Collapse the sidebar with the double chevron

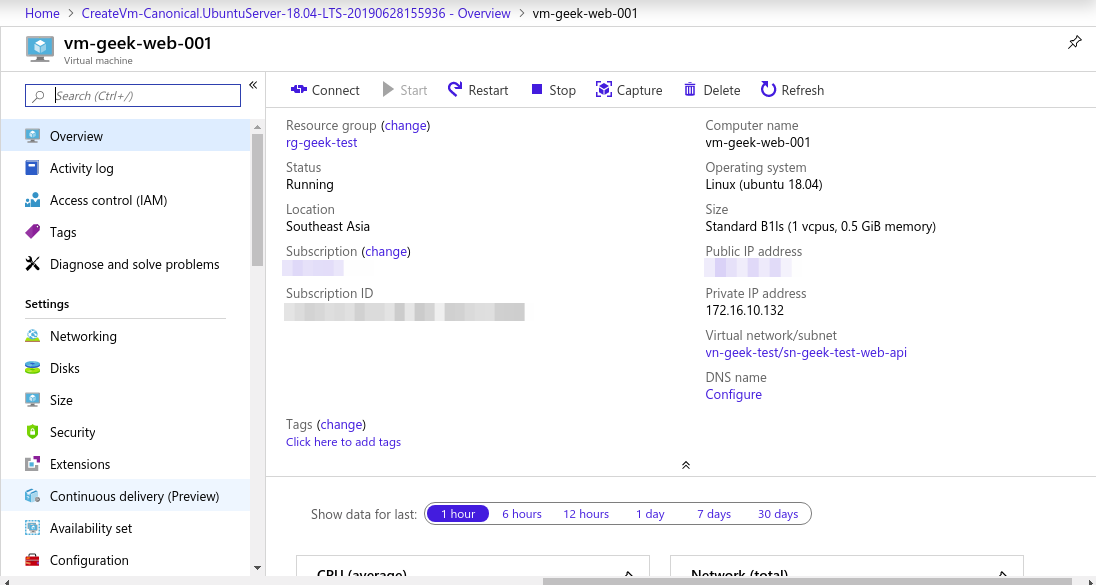[253, 85]
